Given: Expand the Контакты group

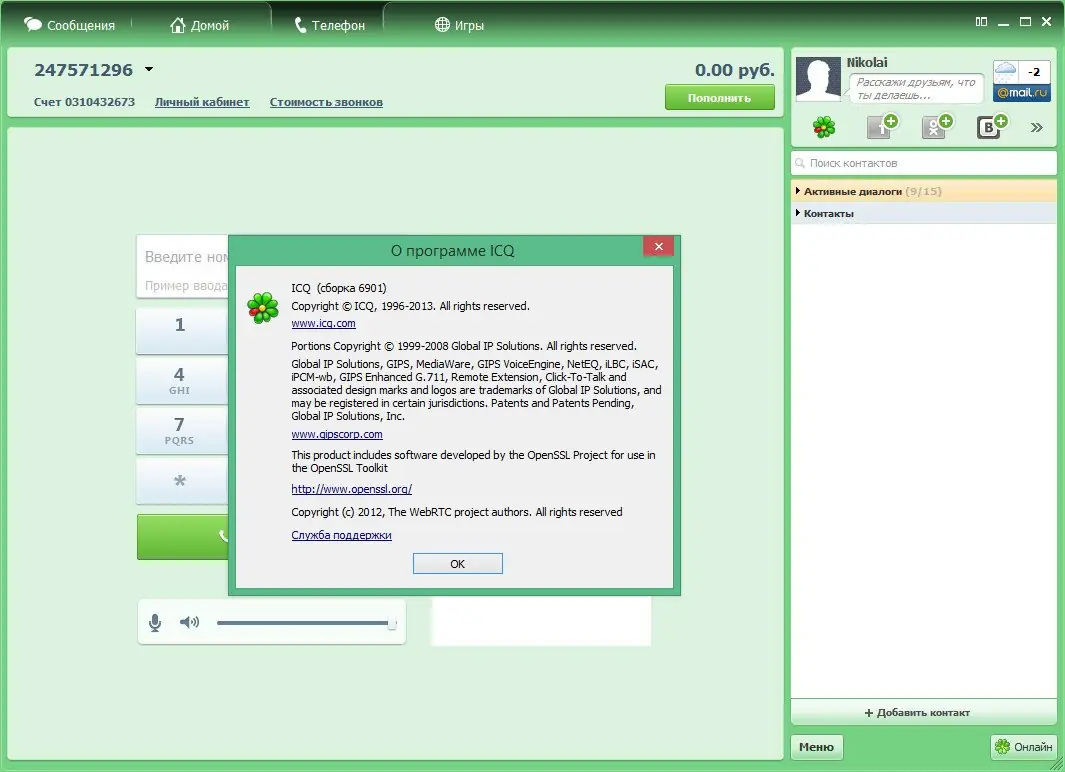Looking at the screenshot, I should coord(924,213).
